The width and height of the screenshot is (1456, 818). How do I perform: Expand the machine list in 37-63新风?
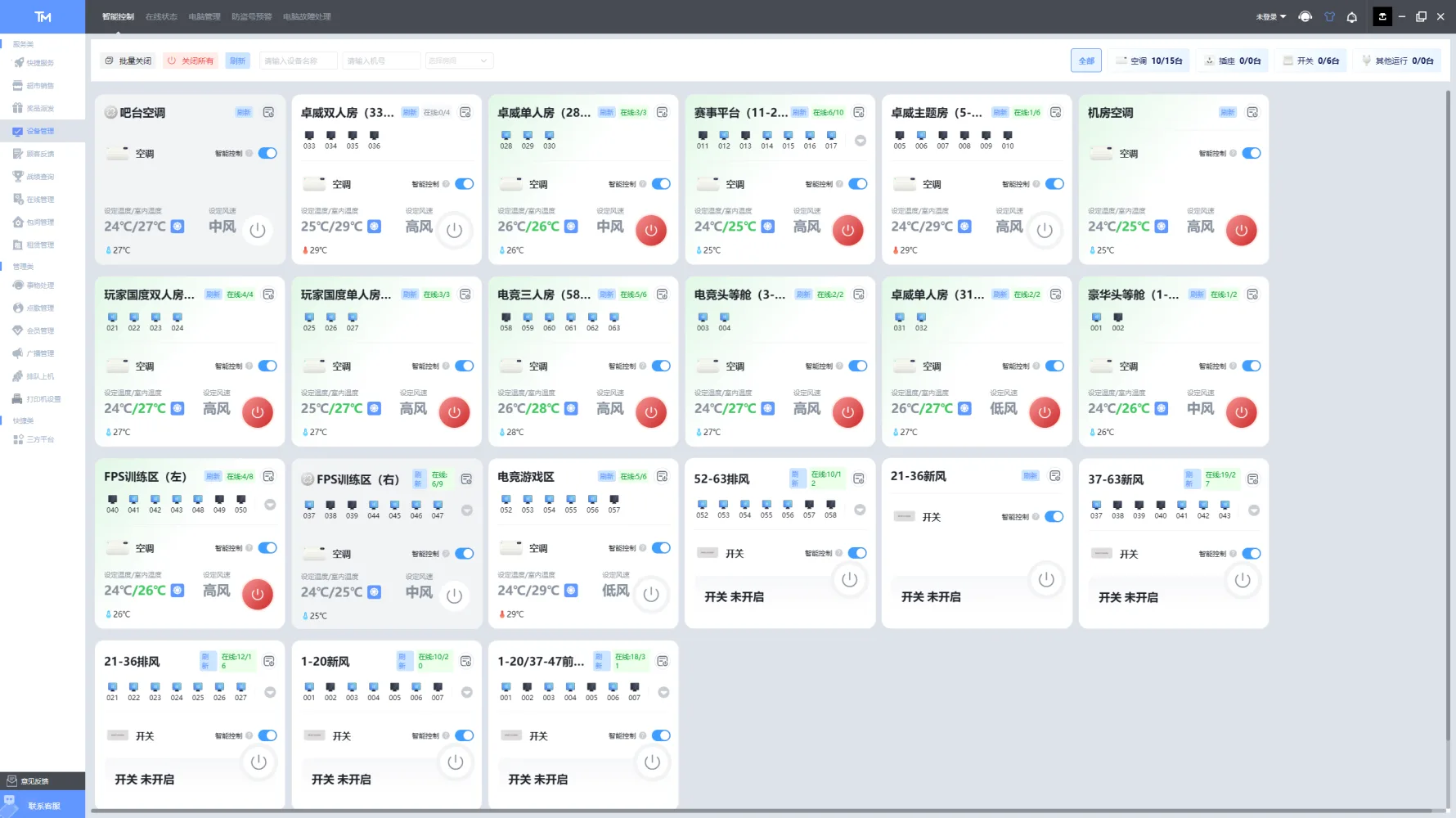(1254, 510)
